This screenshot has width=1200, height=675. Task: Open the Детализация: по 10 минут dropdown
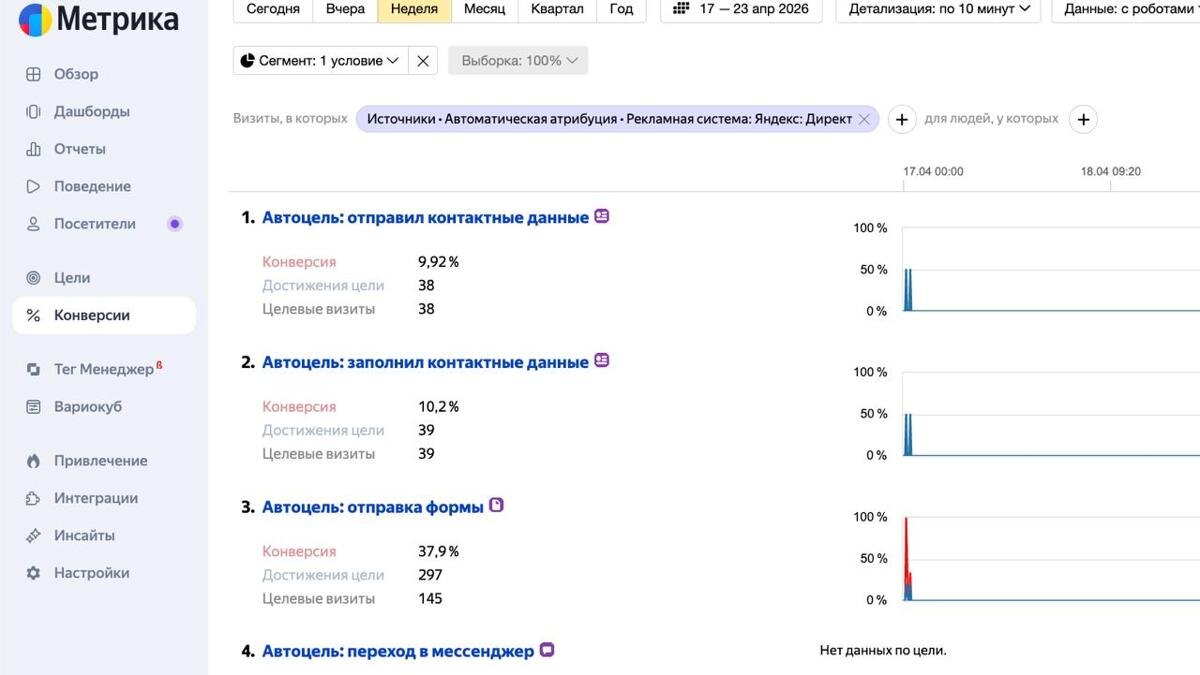938,9
